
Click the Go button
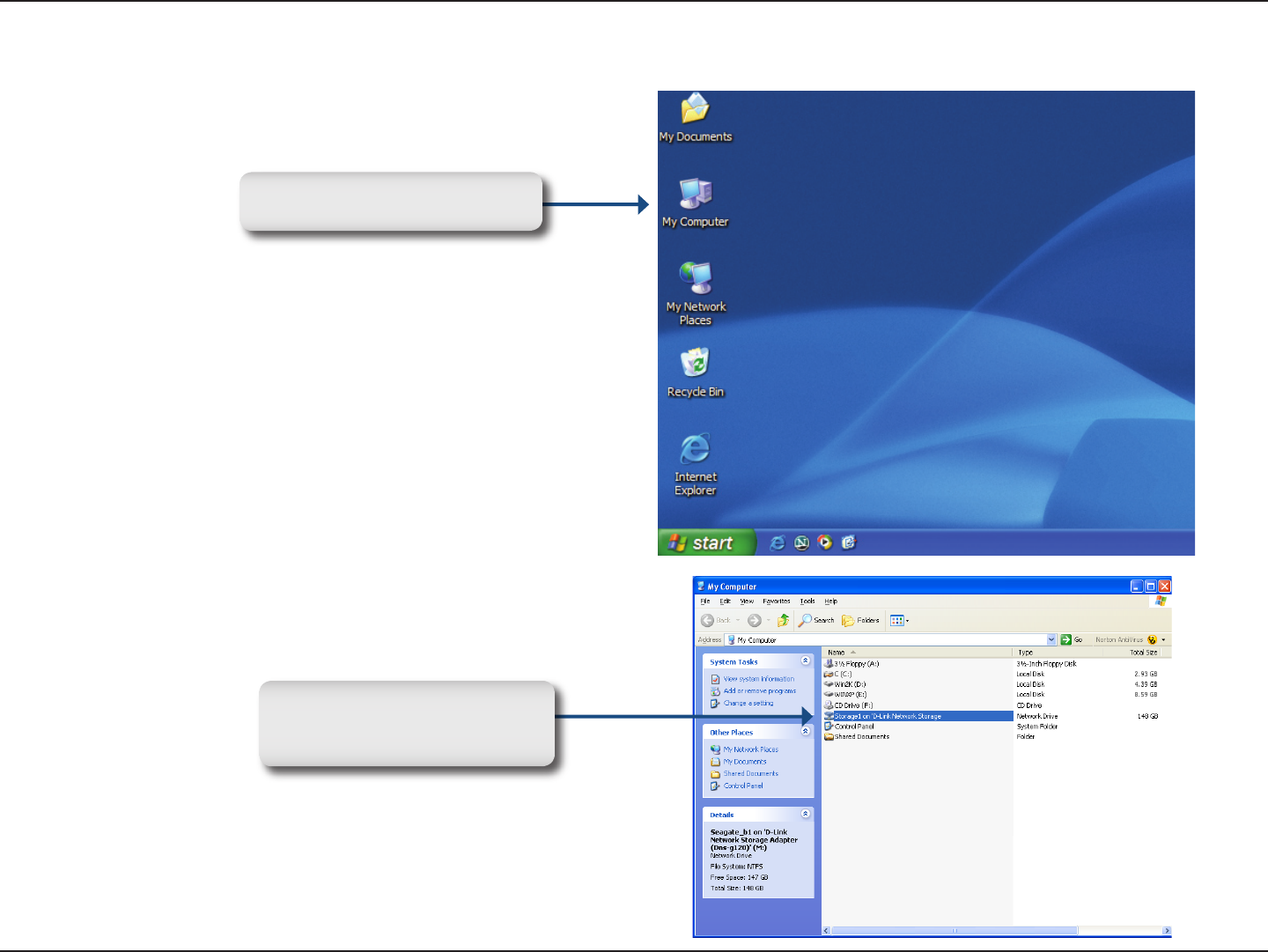[1072, 640]
